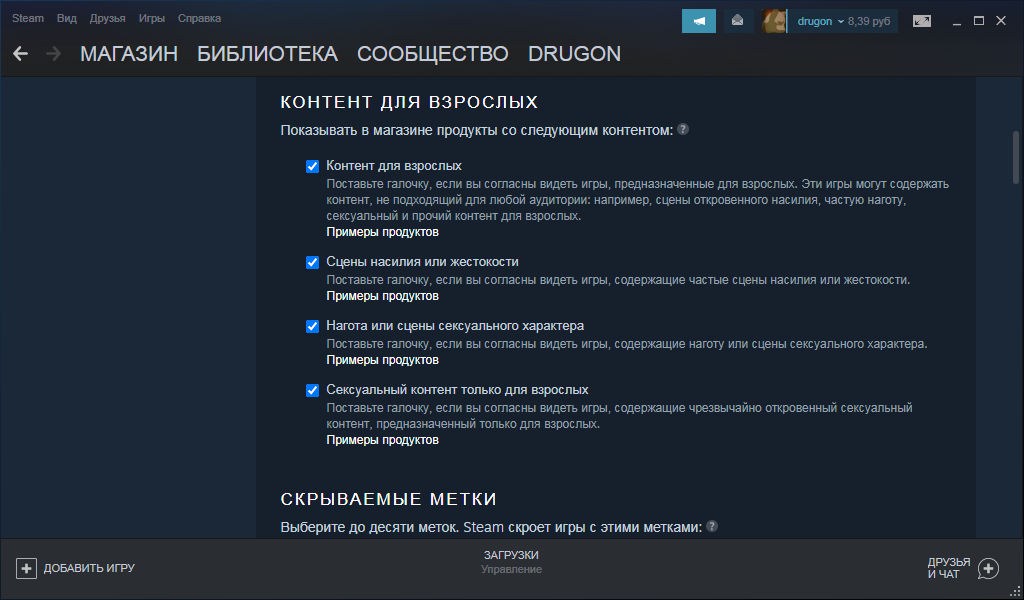
Task: Open the inbox notifications envelope icon
Action: pos(737,20)
